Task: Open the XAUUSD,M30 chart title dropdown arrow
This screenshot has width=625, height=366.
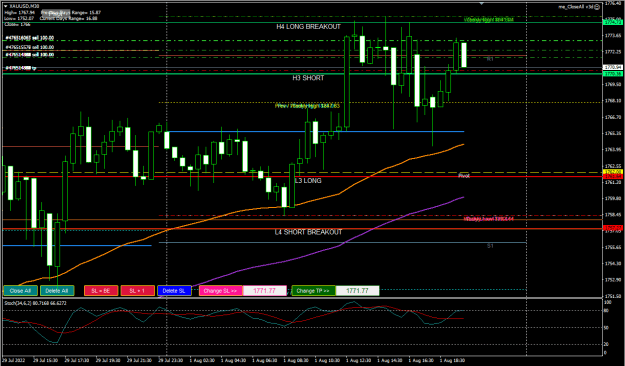Action: point(6,6)
